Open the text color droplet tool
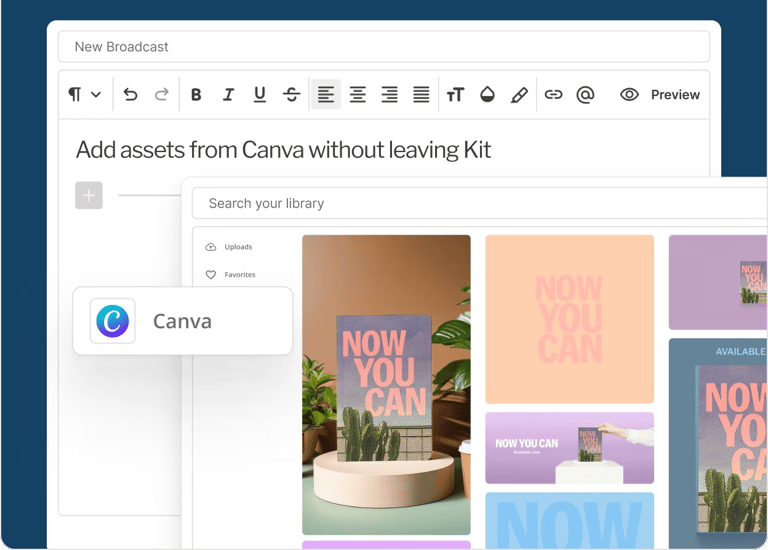768x550 pixels. [x=487, y=94]
